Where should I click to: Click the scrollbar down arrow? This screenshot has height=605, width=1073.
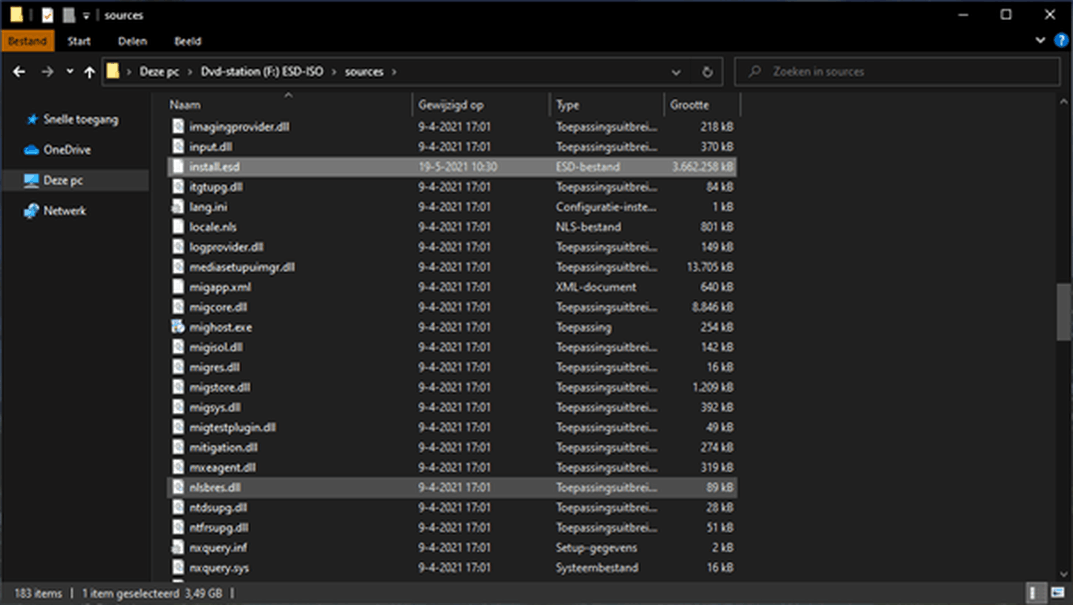click(x=1063, y=575)
